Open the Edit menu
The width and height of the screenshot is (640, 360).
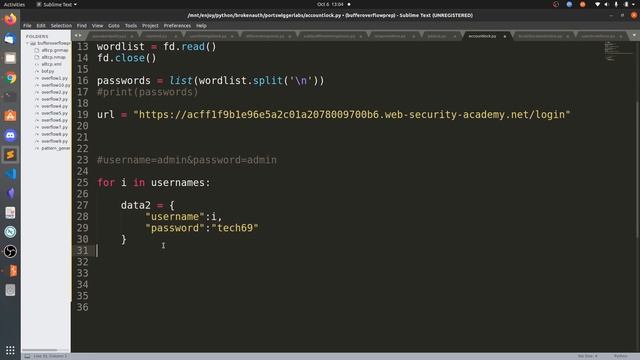point(41,25)
